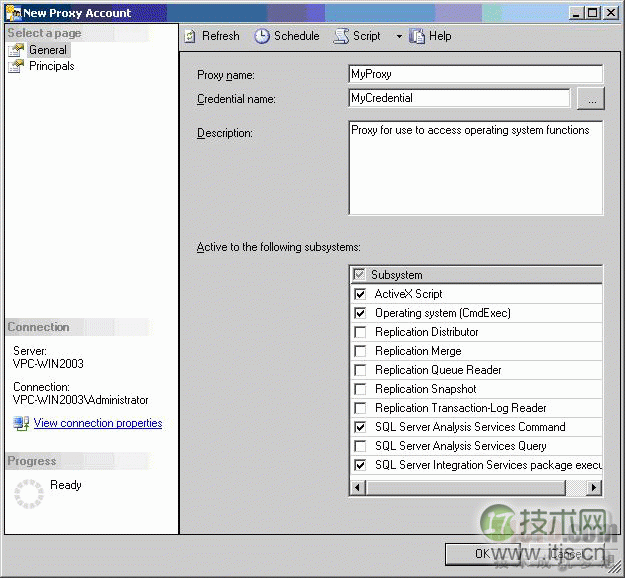Viewport: 625px width, 578px height.
Task: Close the New Proxy Account window
Action: point(610,13)
